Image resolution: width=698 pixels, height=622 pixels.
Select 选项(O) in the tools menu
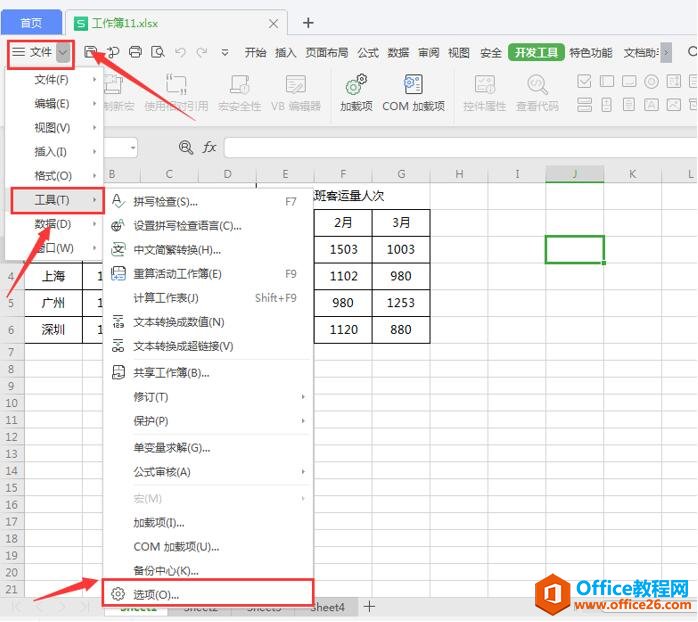tap(157, 594)
